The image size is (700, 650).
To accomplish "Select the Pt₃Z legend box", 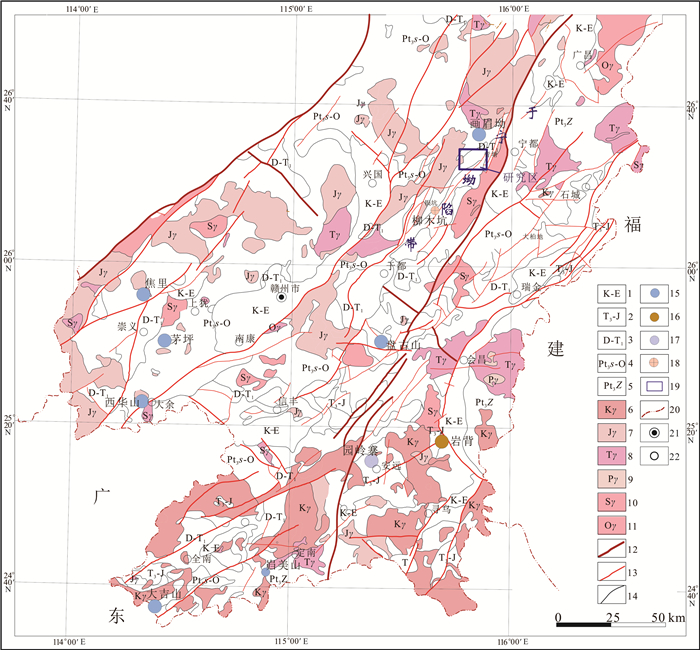I will pyautogui.click(x=610, y=385).
